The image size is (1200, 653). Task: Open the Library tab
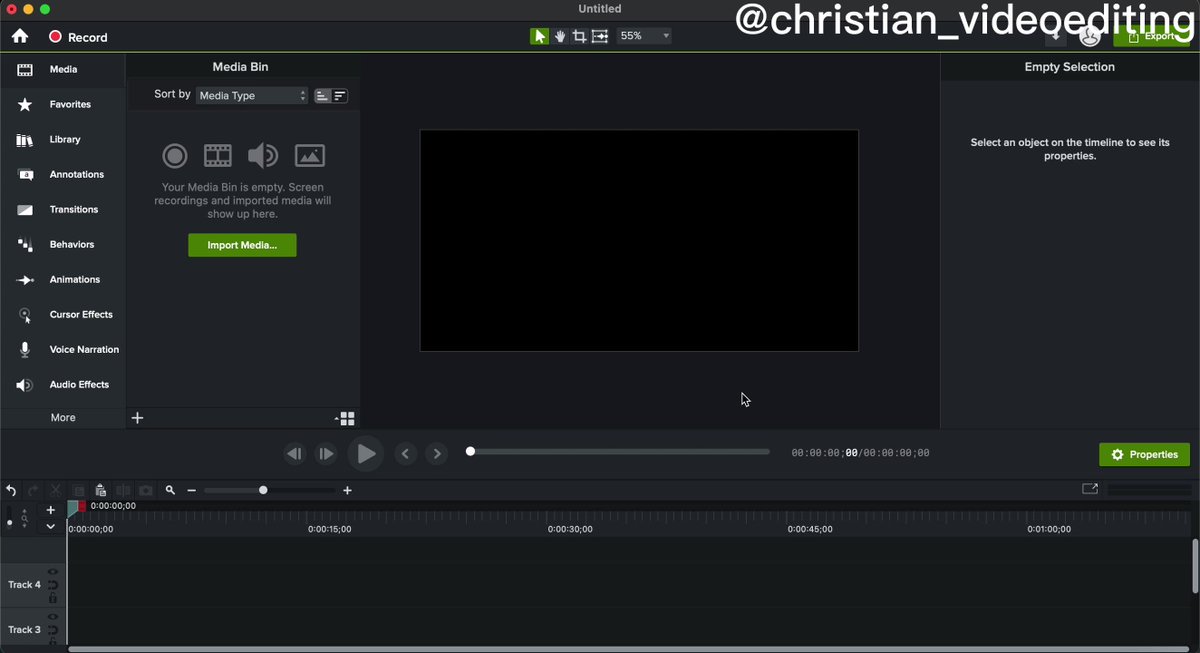[63, 139]
